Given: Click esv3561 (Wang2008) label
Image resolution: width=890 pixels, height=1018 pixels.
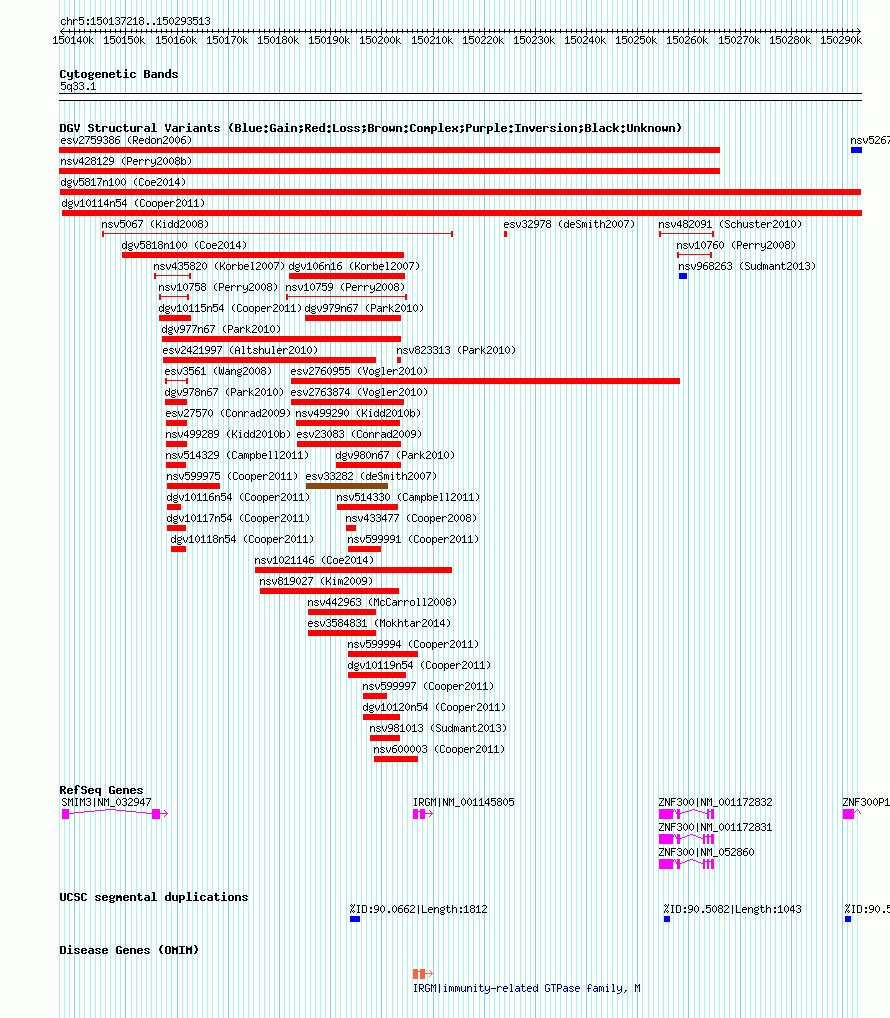Looking at the screenshot, I should click(218, 371).
